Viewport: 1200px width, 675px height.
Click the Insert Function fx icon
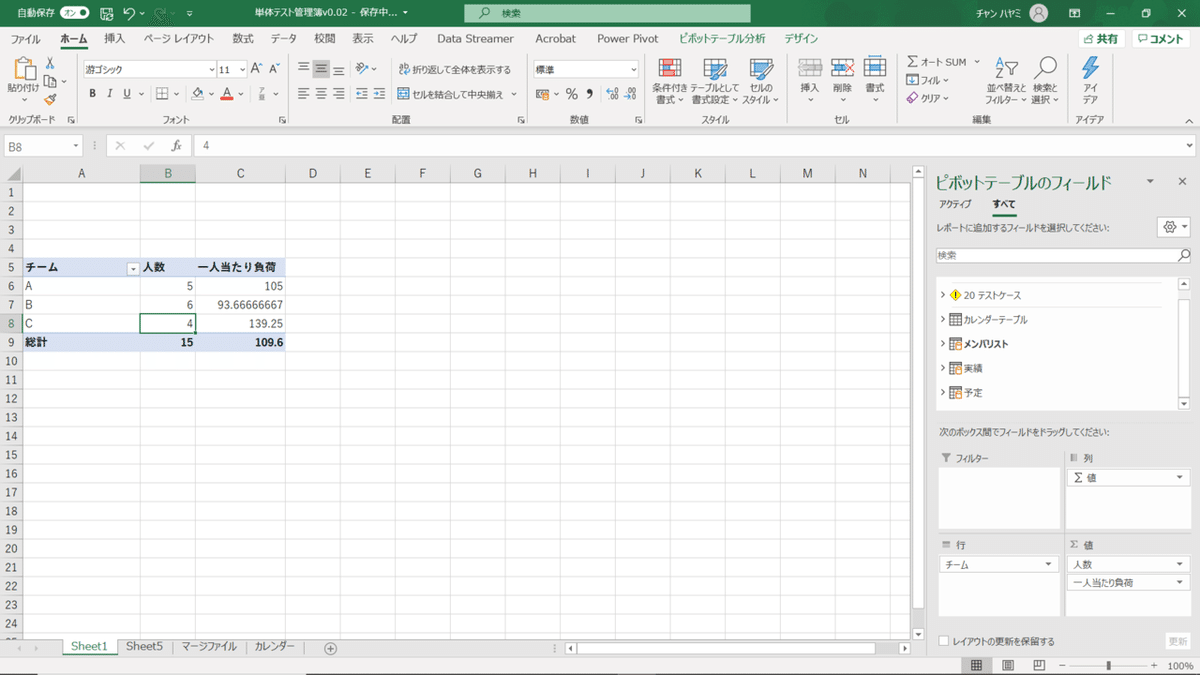[176, 146]
